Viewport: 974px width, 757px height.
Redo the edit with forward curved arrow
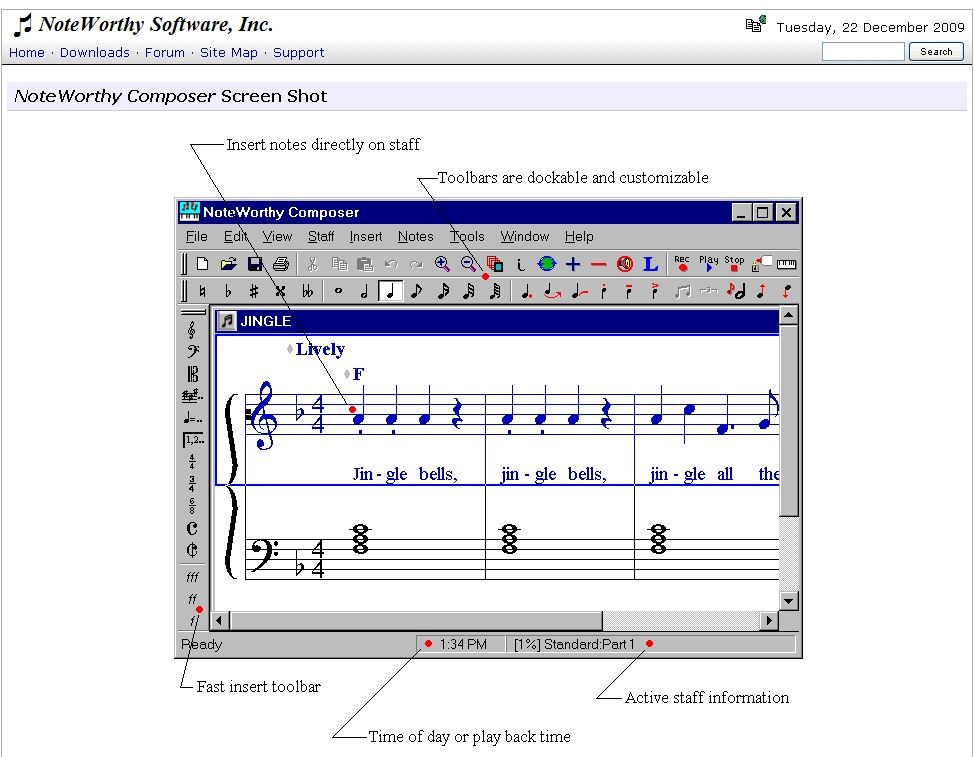click(x=416, y=264)
